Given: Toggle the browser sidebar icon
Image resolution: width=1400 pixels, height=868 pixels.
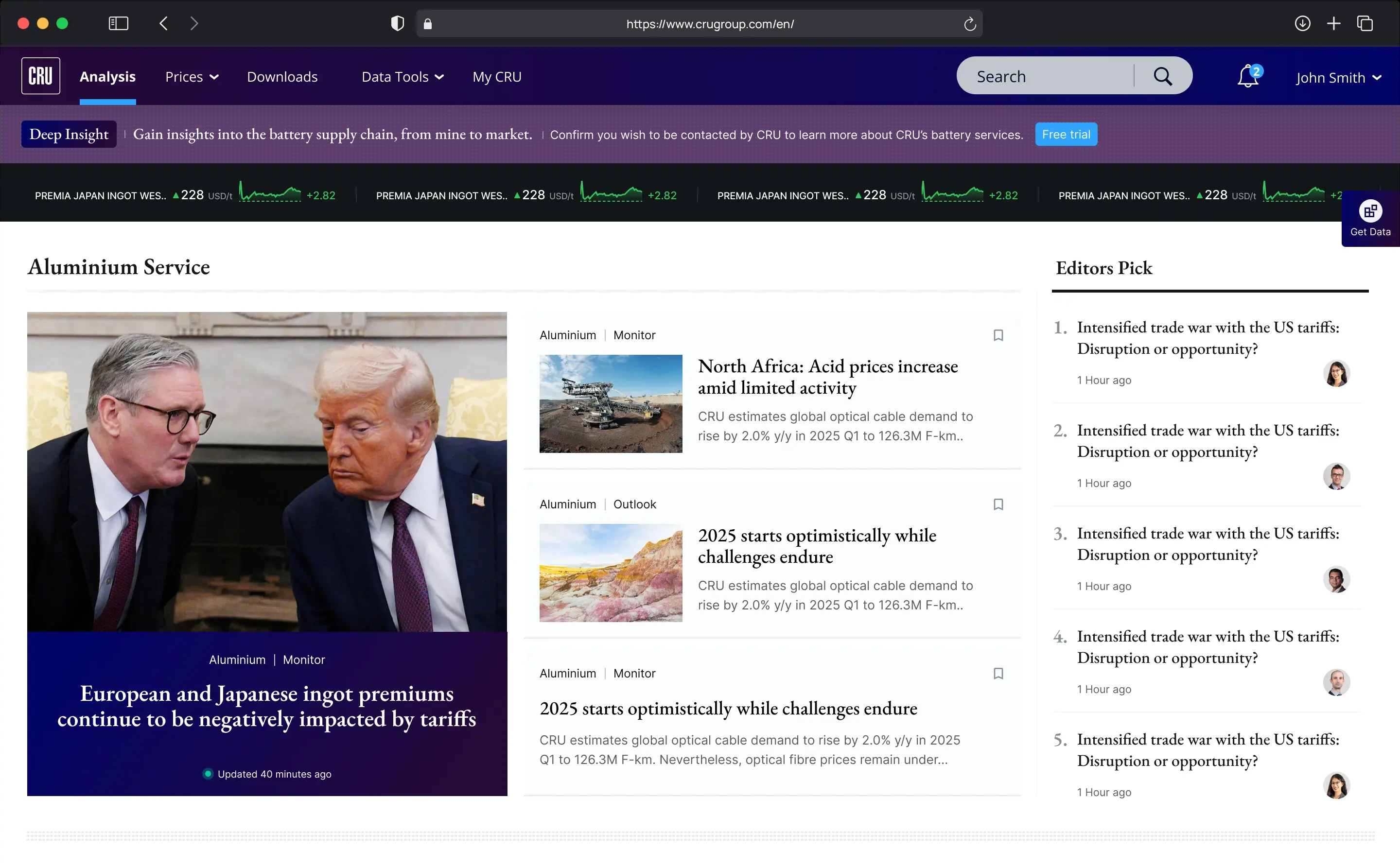Looking at the screenshot, I should 118,23.
